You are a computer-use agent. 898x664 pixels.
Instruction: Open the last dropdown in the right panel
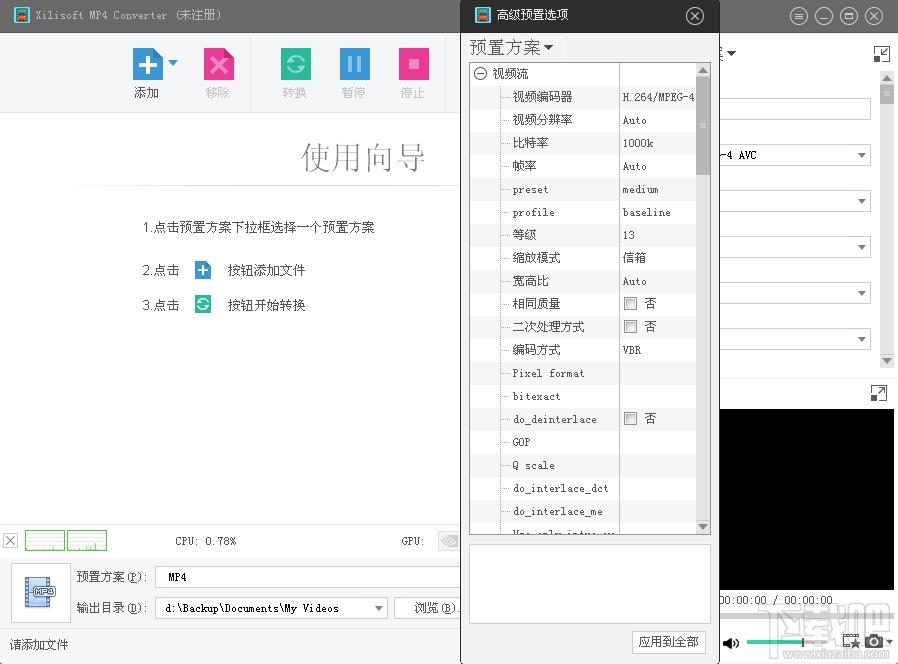pyautogui.click(x=861, y=339)
